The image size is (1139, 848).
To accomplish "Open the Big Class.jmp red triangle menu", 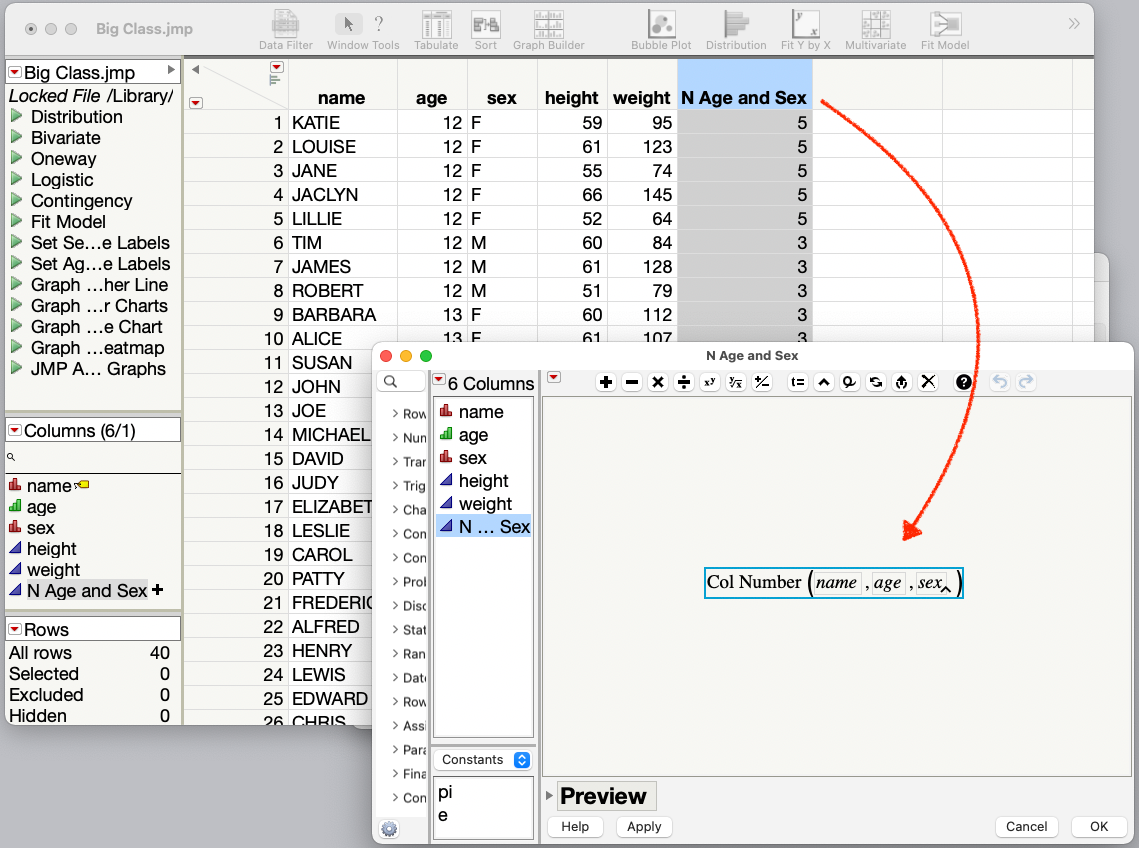I will [x=15, y=71].
